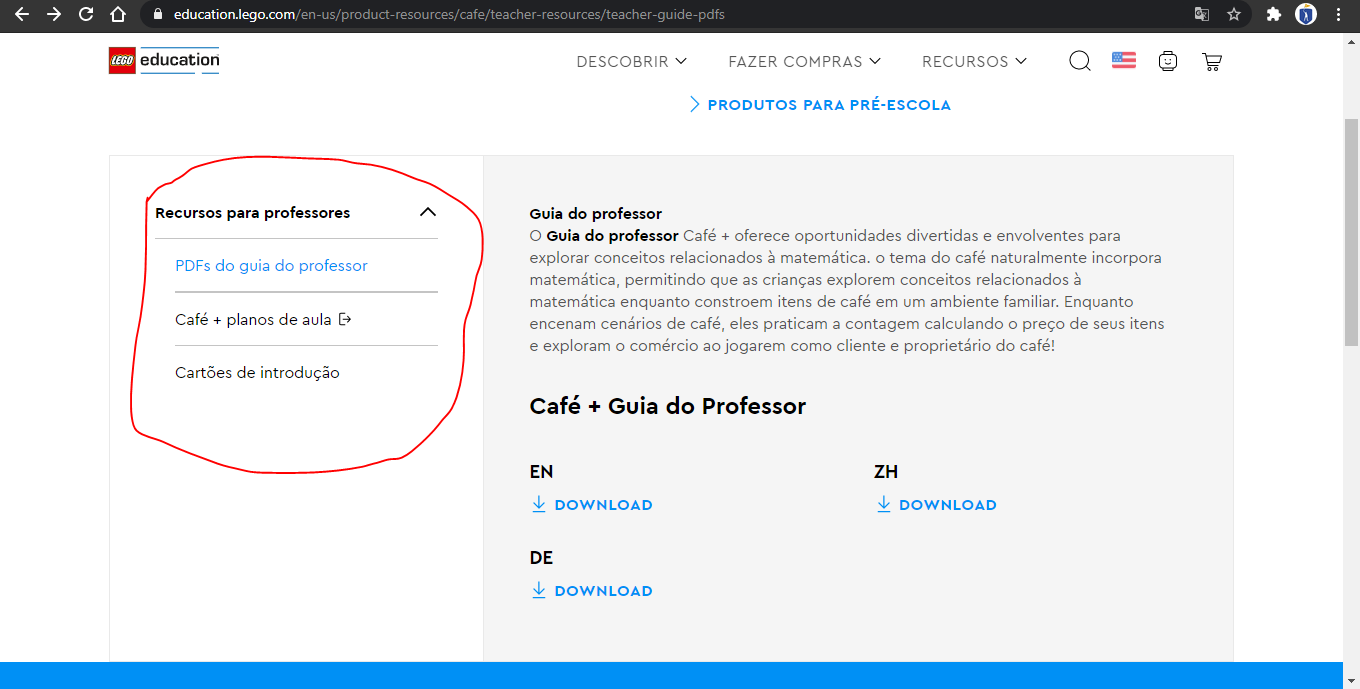Image resolution: width=1360 pixels, height=689 pixels.
Task: Select Cartões de introdução in sidebar
Action: [257, 373]
